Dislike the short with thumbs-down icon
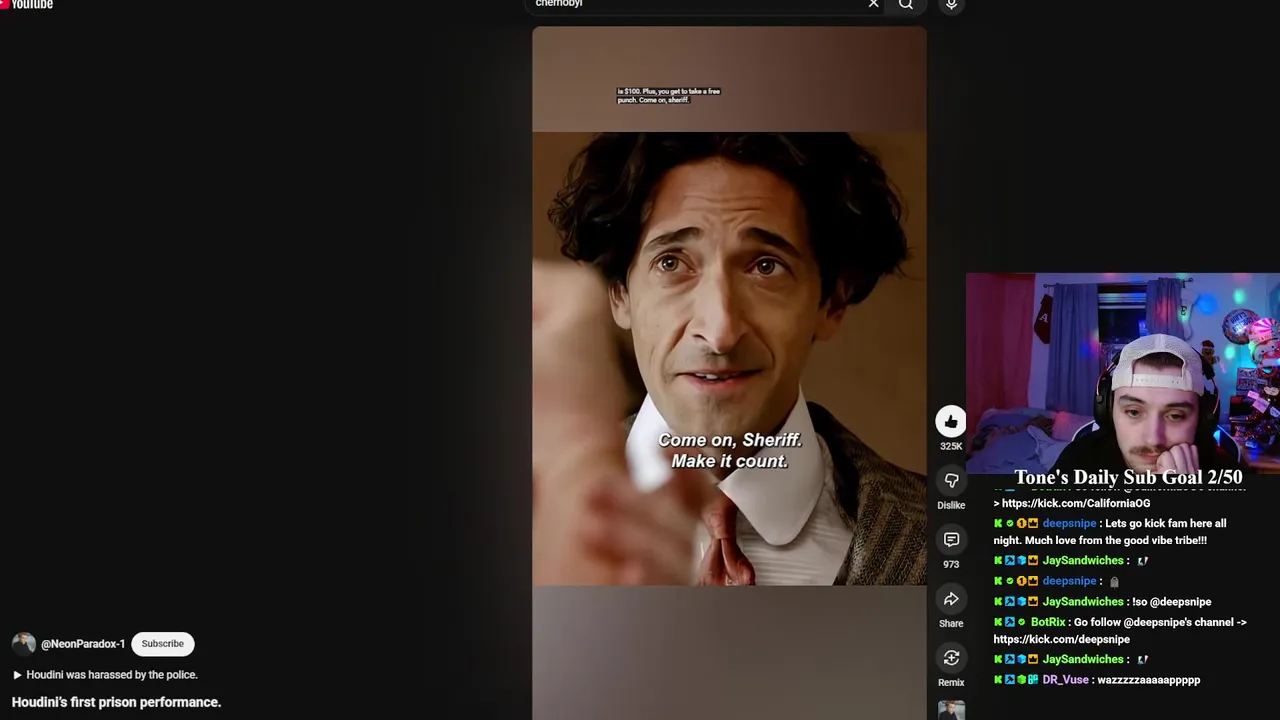The image size is (1280, 720). [x=951, y=481]
